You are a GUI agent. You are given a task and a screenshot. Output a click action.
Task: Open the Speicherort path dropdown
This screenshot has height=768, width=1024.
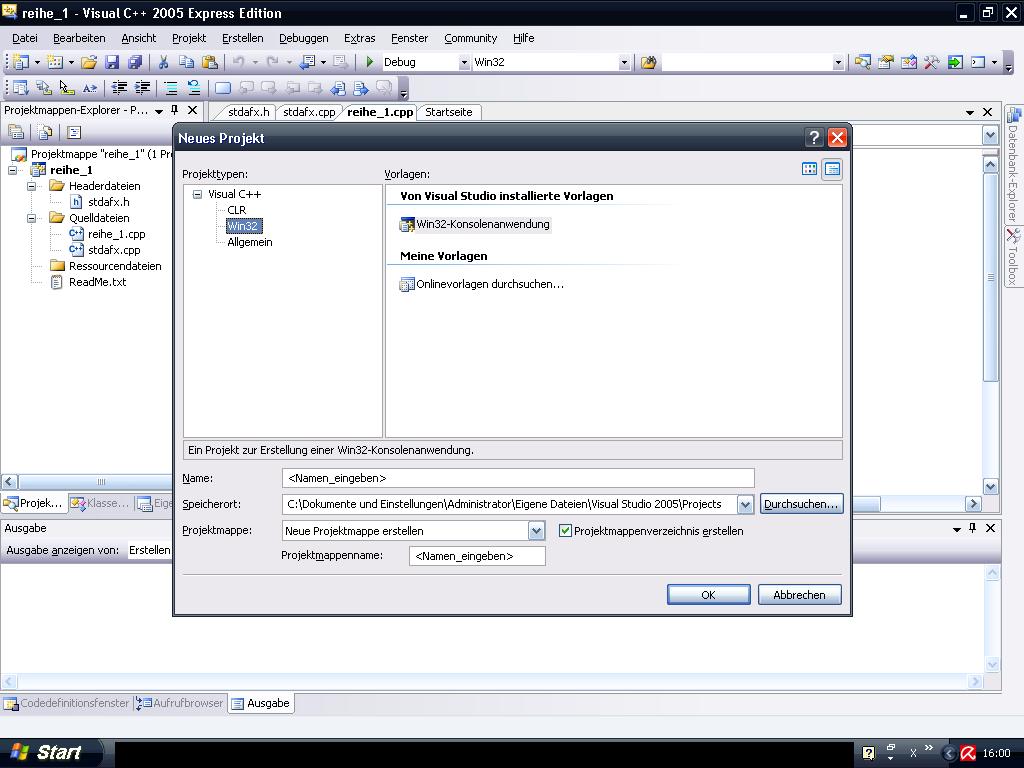point(745,504)
